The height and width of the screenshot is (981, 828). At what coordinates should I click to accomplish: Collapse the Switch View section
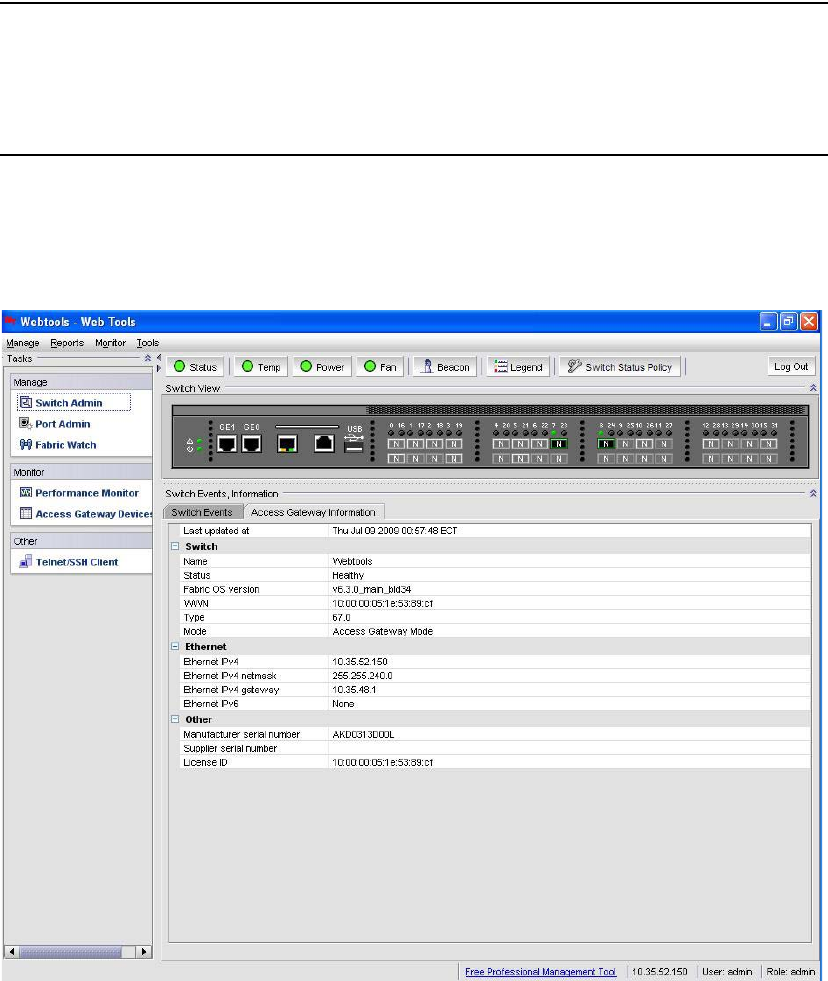point(813,388)
